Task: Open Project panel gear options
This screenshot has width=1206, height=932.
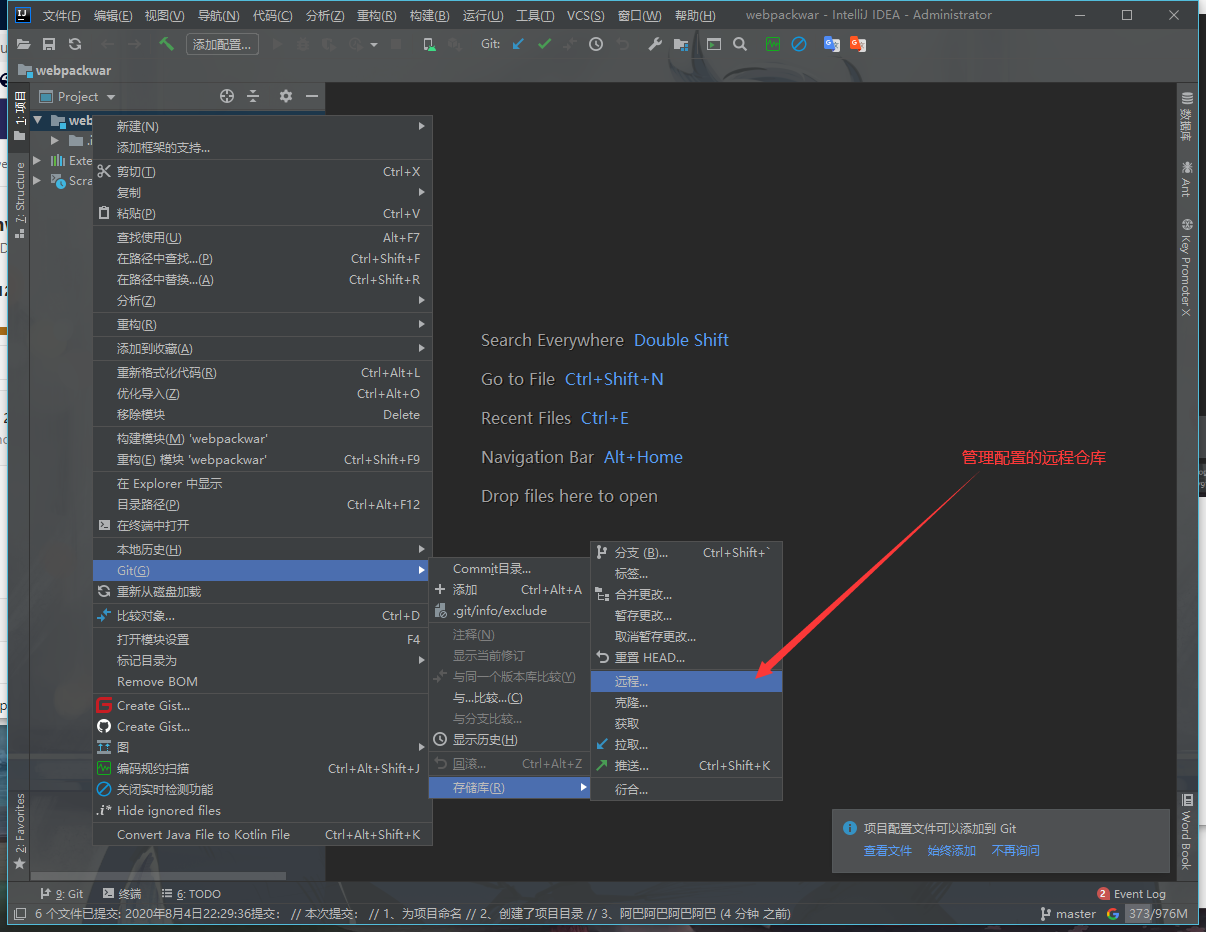Action: [286, 96]
